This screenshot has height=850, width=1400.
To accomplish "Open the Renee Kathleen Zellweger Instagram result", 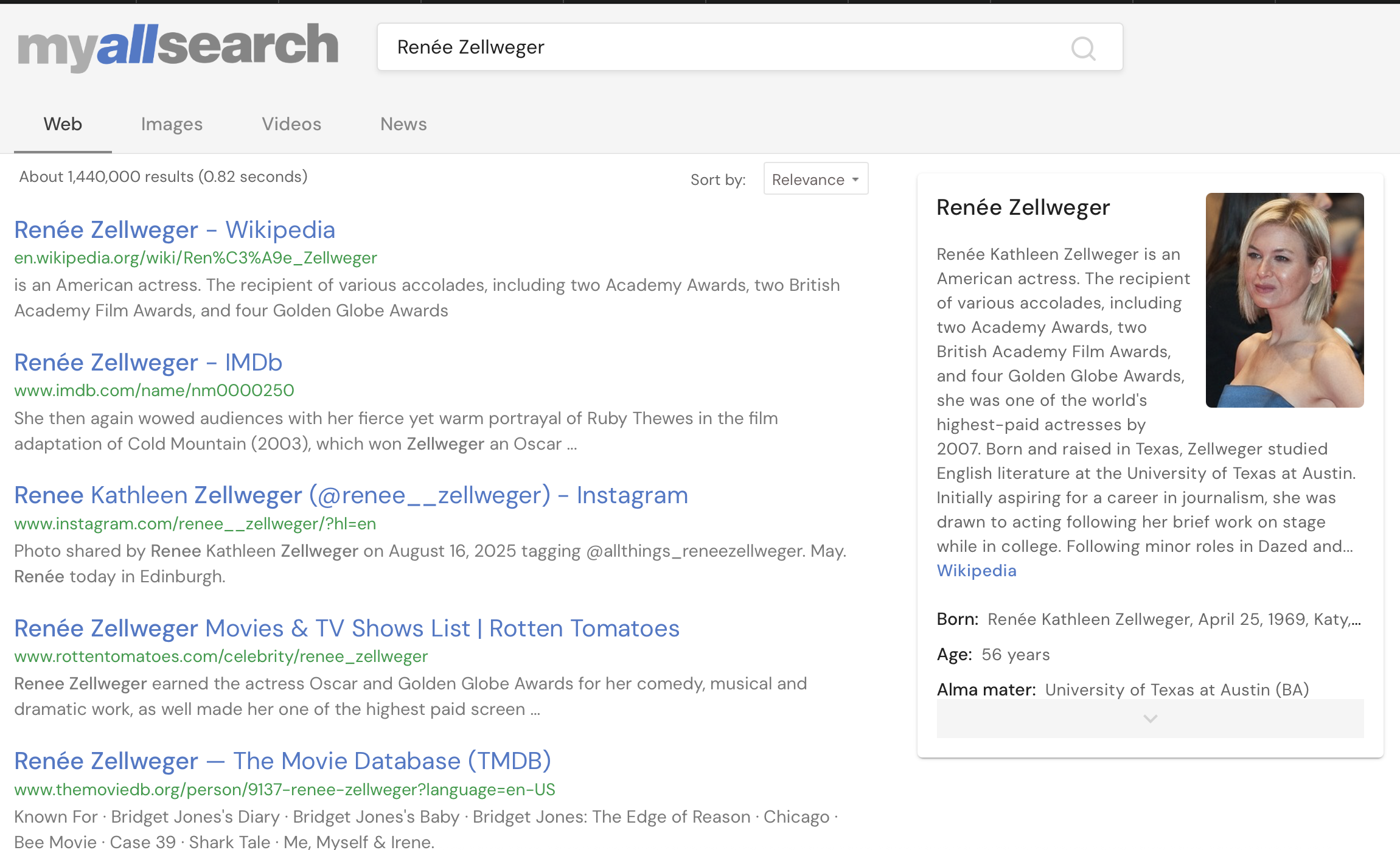I will 351,495.
